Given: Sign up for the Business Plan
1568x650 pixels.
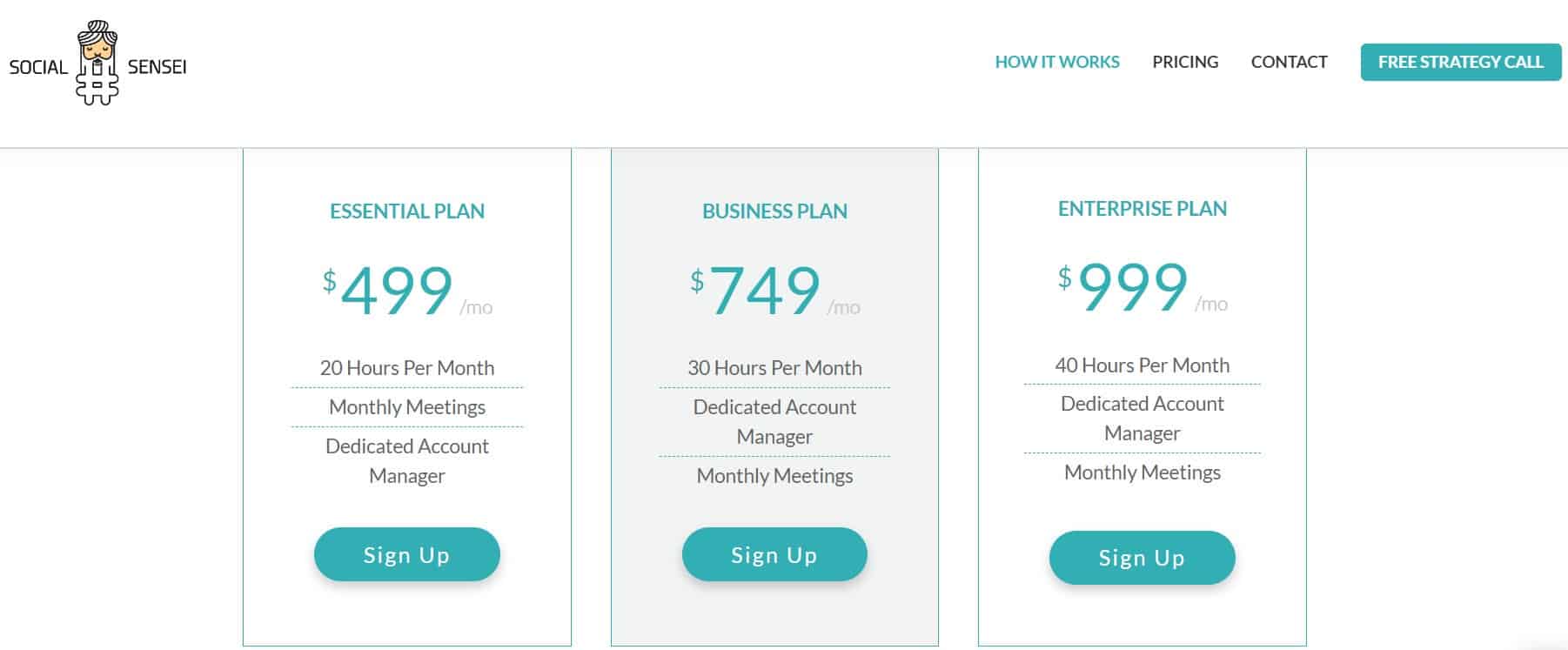Looking at the screenshot, I should click(774, 554).
